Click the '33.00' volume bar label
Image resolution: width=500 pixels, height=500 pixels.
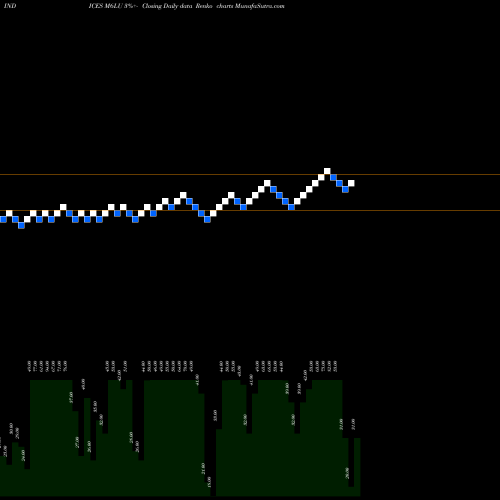tap(215, 415)
